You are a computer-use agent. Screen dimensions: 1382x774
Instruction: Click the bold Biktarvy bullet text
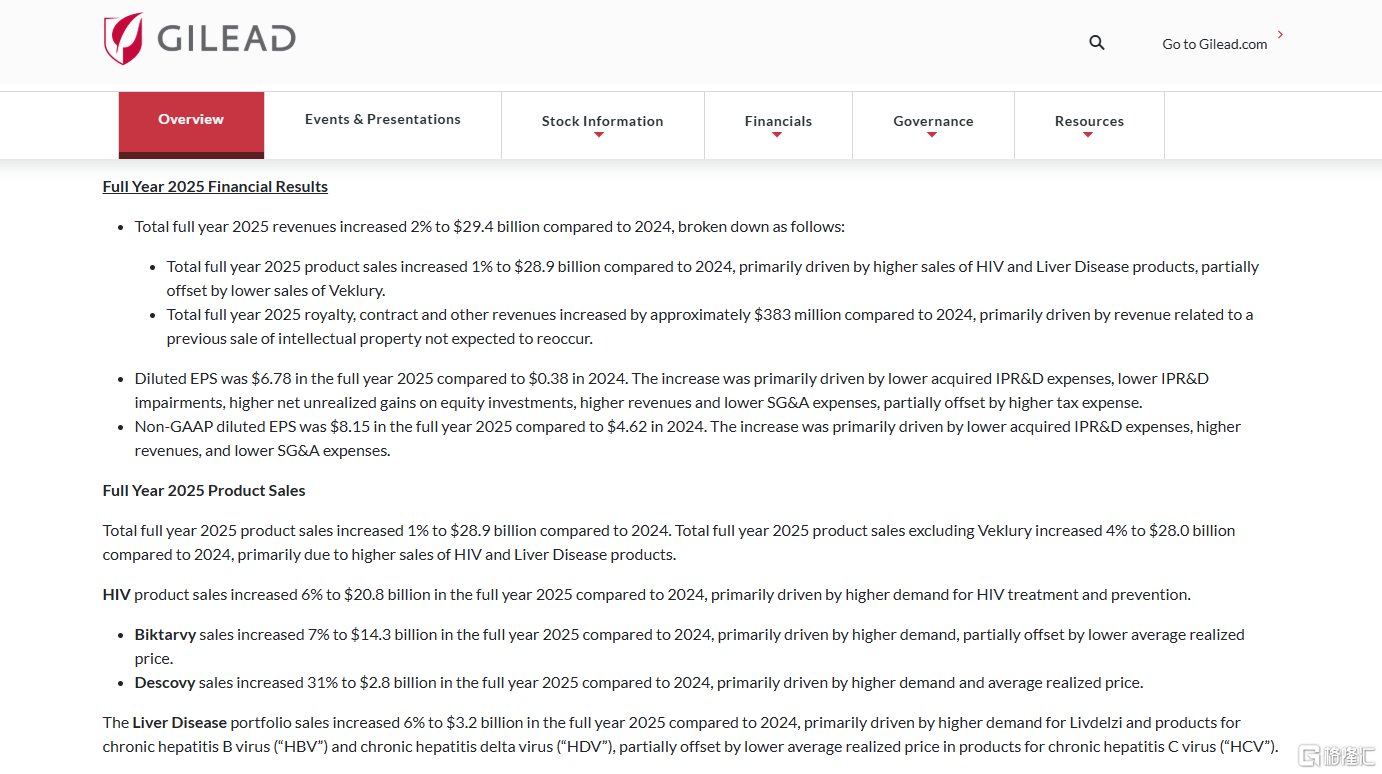point(165,635)
